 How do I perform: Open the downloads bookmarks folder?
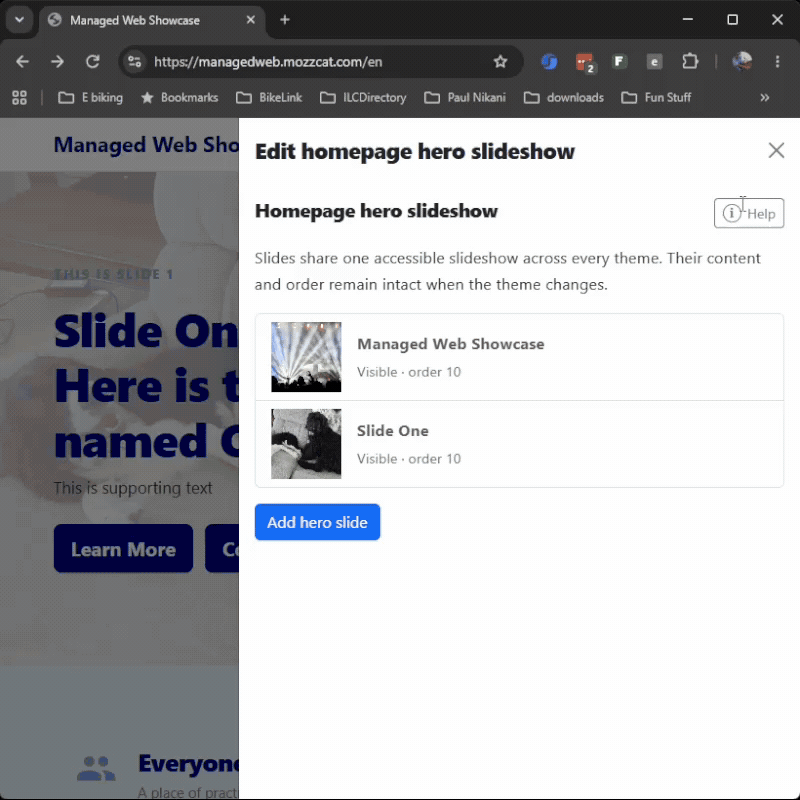click(564, 97)
